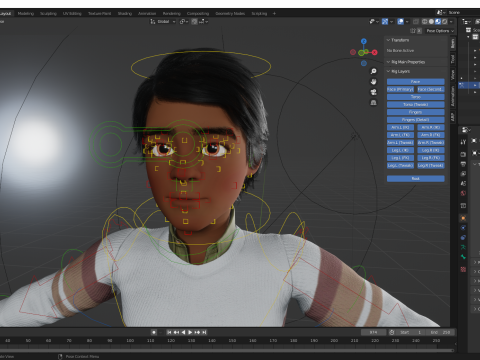
Task: Select material preview viewport shading
Action: pyautogui.click(x=438, y=22)
